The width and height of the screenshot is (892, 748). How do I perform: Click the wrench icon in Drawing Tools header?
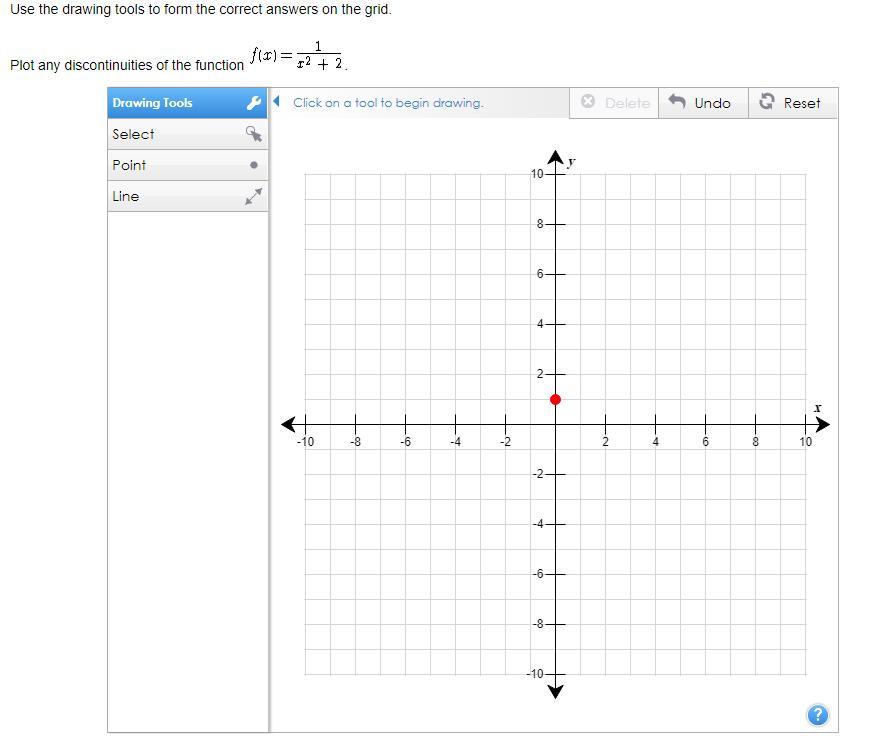(x=254, y=103)
